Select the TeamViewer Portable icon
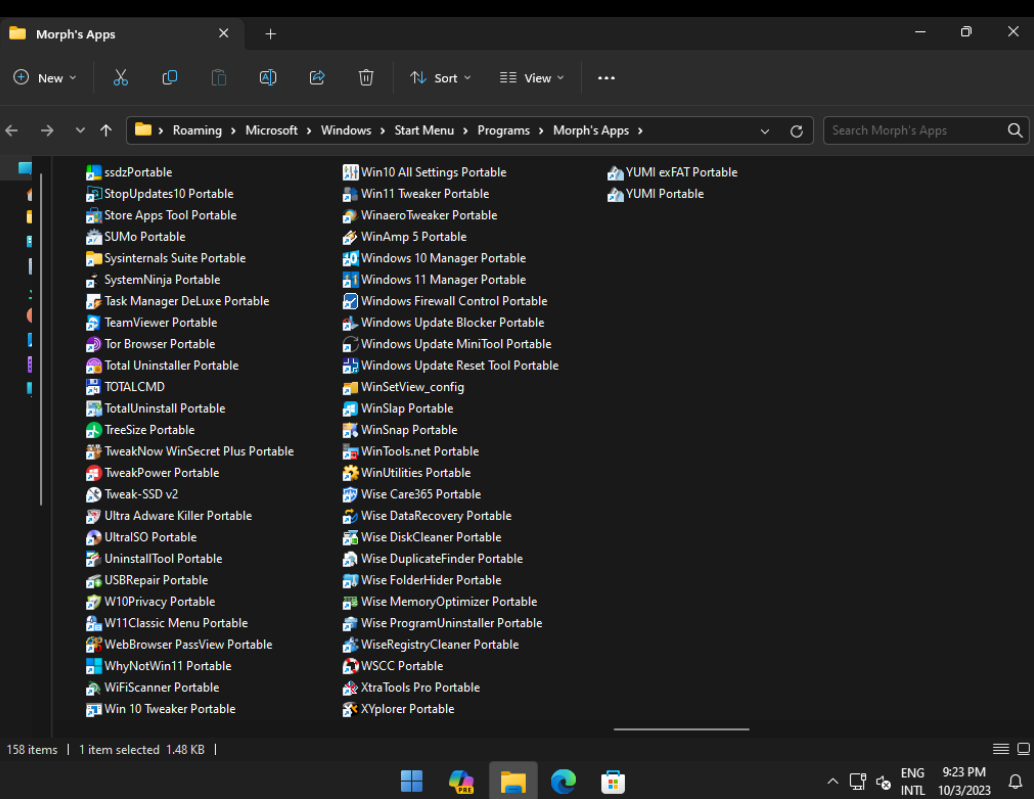The height and width of the screenshot is (799, 1034). [94, 322]
